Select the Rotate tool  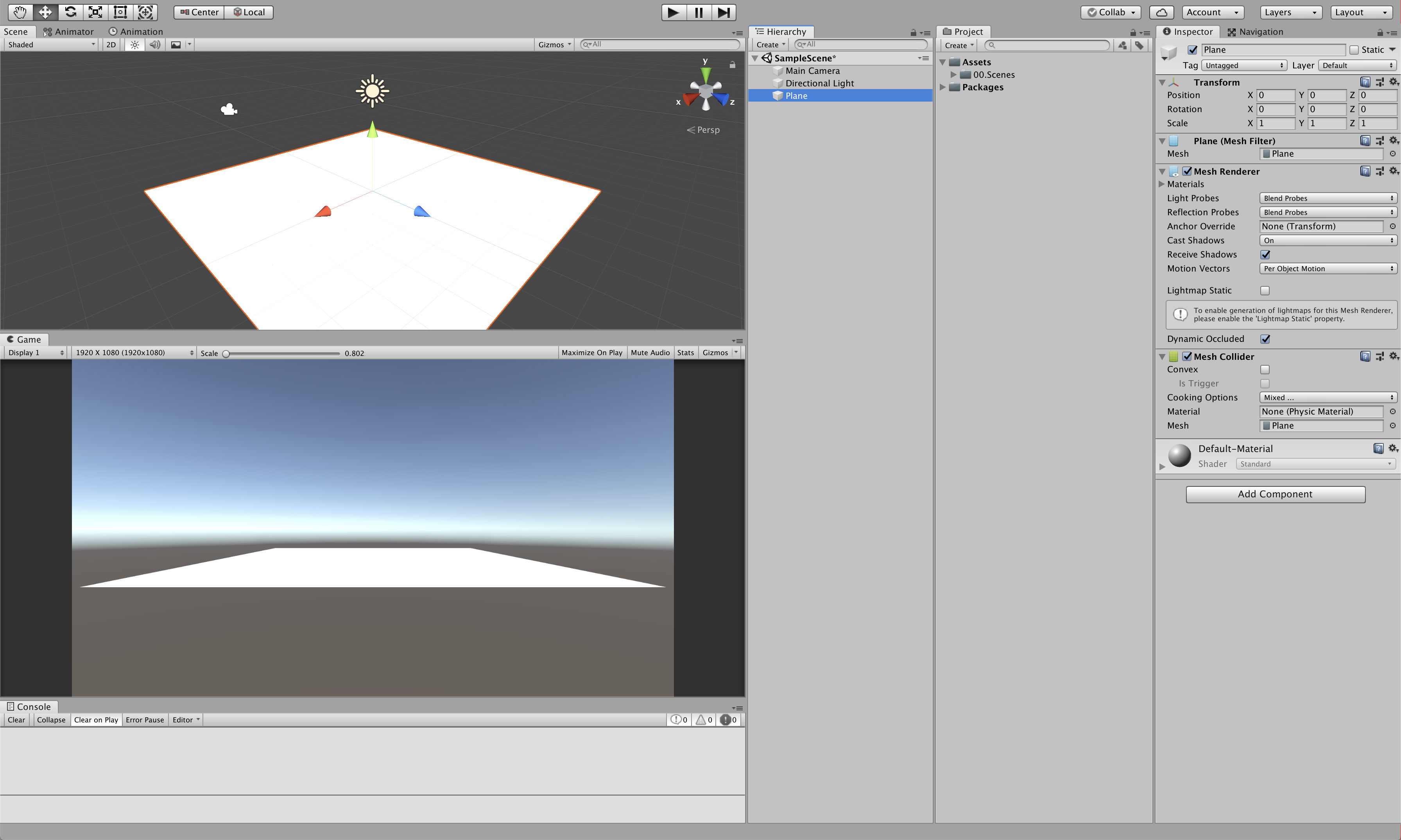[70, 12]
